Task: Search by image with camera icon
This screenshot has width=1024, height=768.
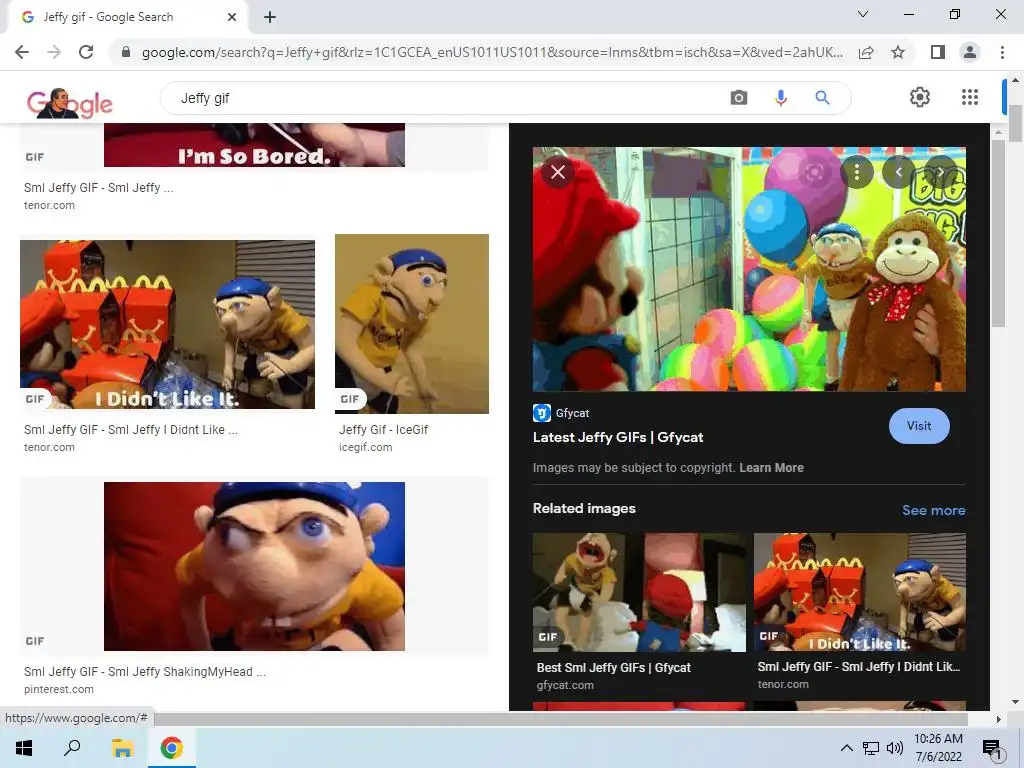Action: coord(739,98)
